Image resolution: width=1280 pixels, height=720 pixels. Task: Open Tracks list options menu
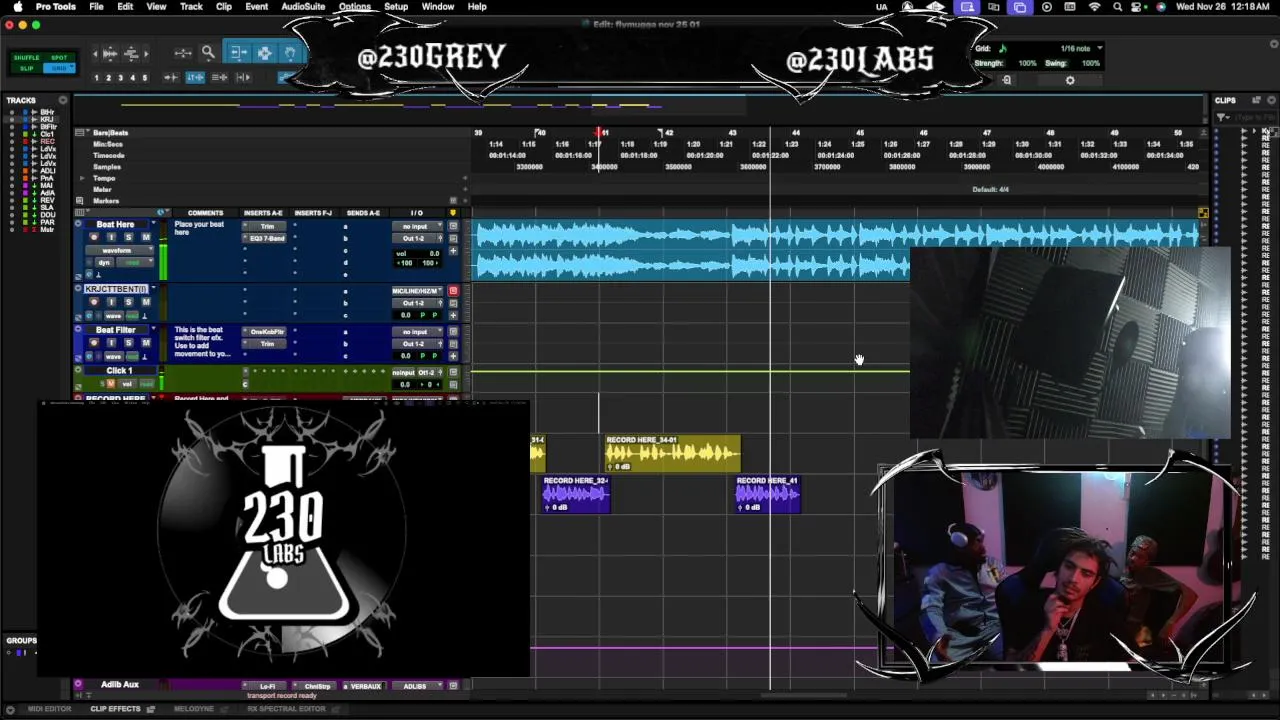(63, 100)
